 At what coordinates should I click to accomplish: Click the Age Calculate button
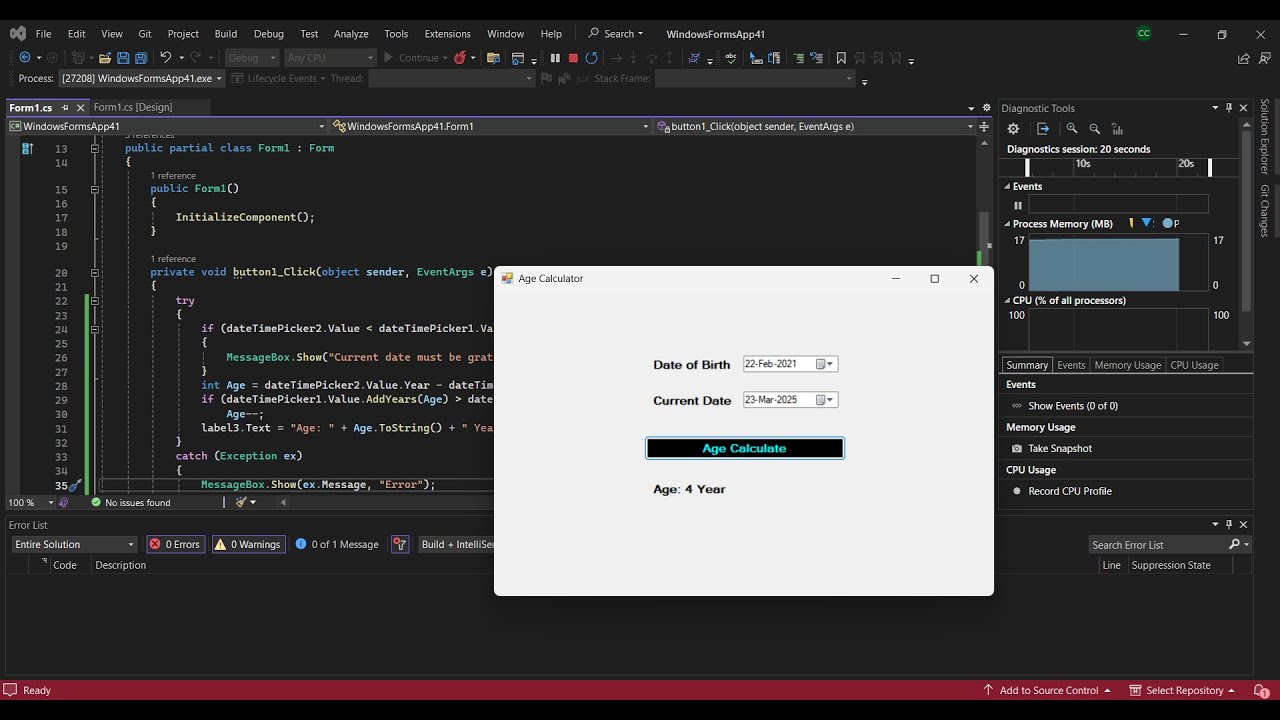[744, 448]
